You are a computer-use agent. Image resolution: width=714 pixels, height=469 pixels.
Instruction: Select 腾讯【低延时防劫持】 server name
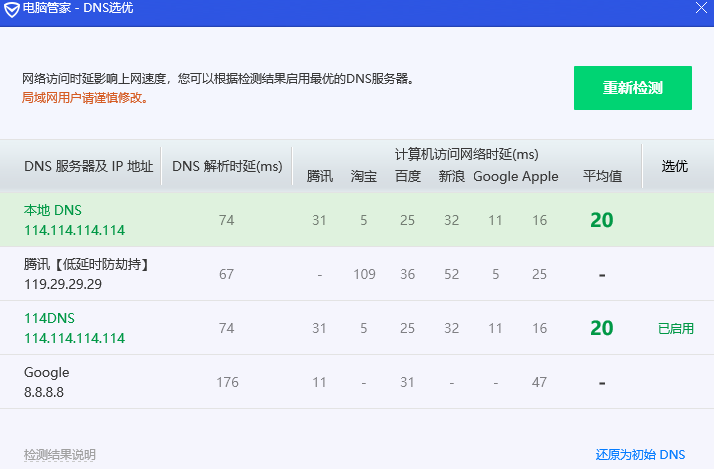[x=87, y=264]
